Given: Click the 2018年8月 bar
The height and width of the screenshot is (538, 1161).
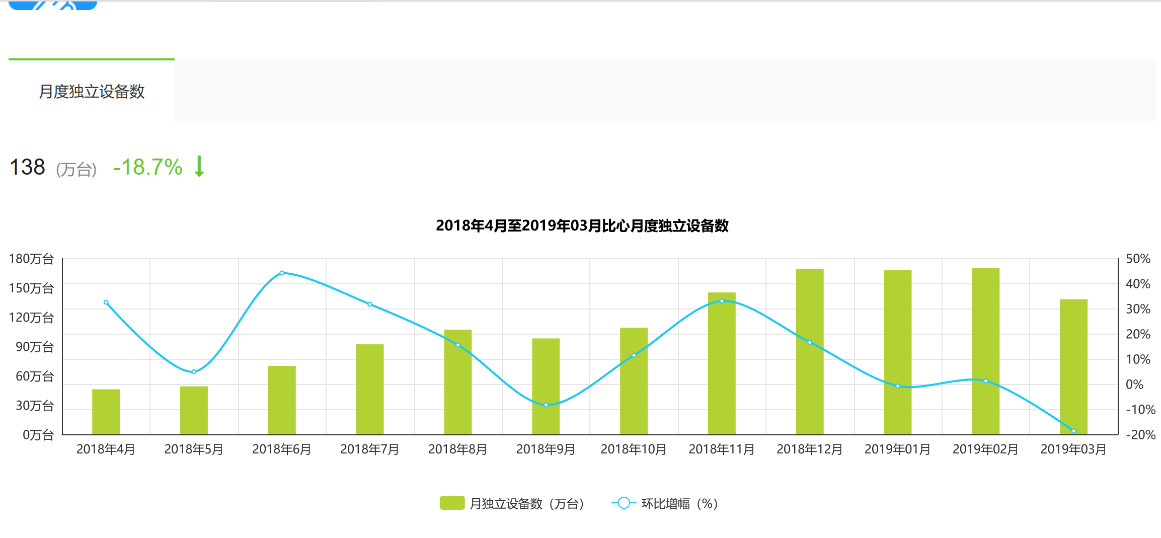Looking at the screenshot, I should 458,382.
